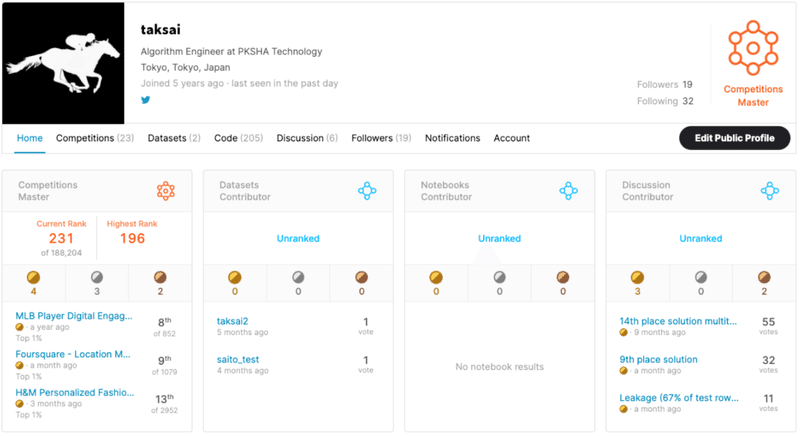Open the saito_test dataset link
Screen dimensions: 800x436
(x=238, y=360)
